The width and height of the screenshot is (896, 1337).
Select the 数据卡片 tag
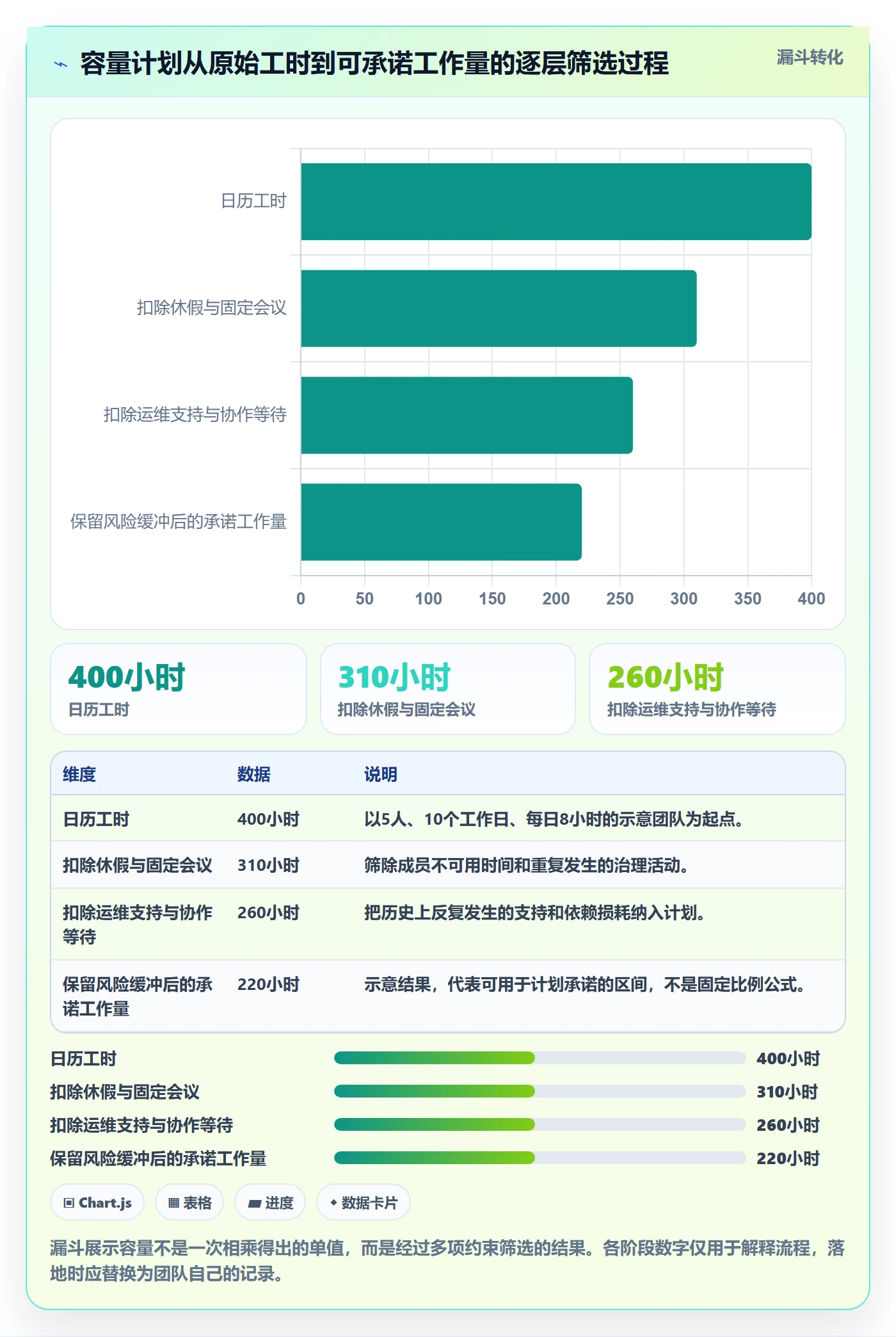pyautogui.click(x=364, y=1203)
